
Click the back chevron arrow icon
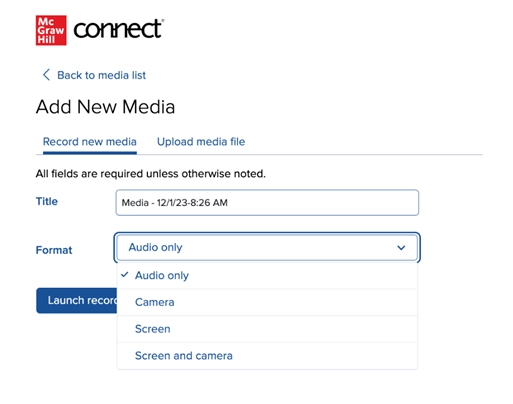(x=46, y=75)
